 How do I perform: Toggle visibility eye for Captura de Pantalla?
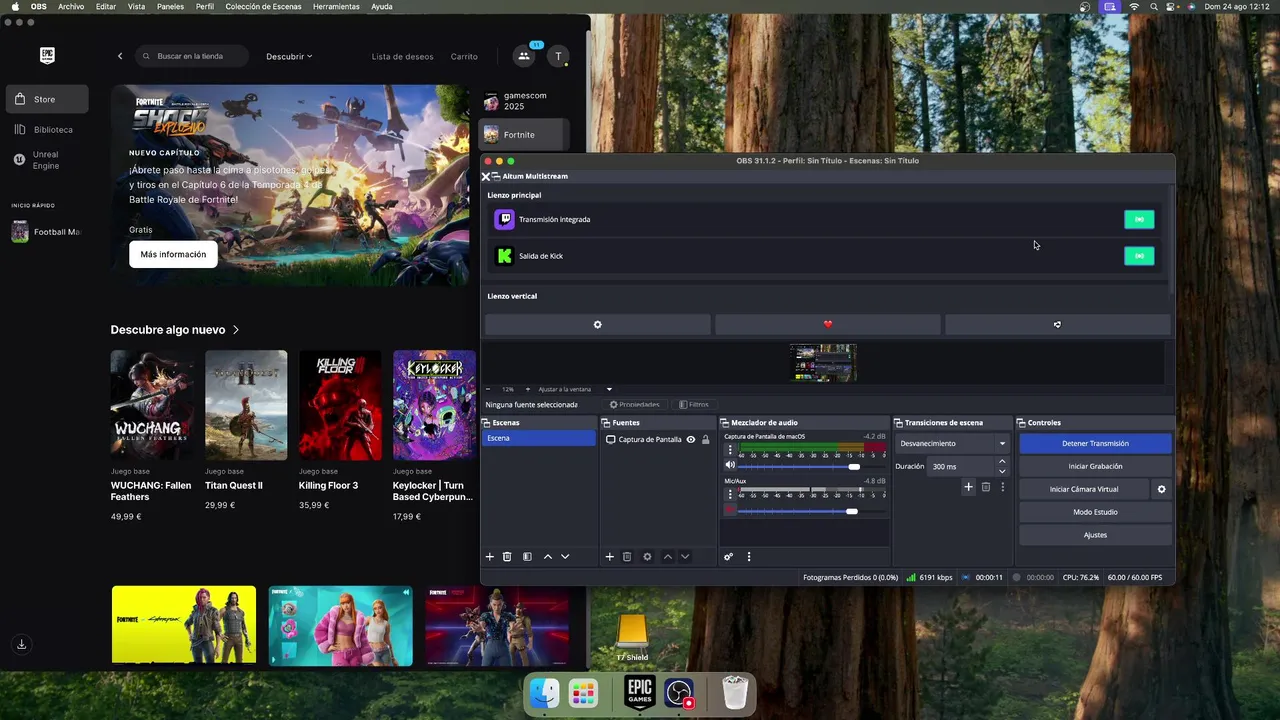(x=690, y=440)
